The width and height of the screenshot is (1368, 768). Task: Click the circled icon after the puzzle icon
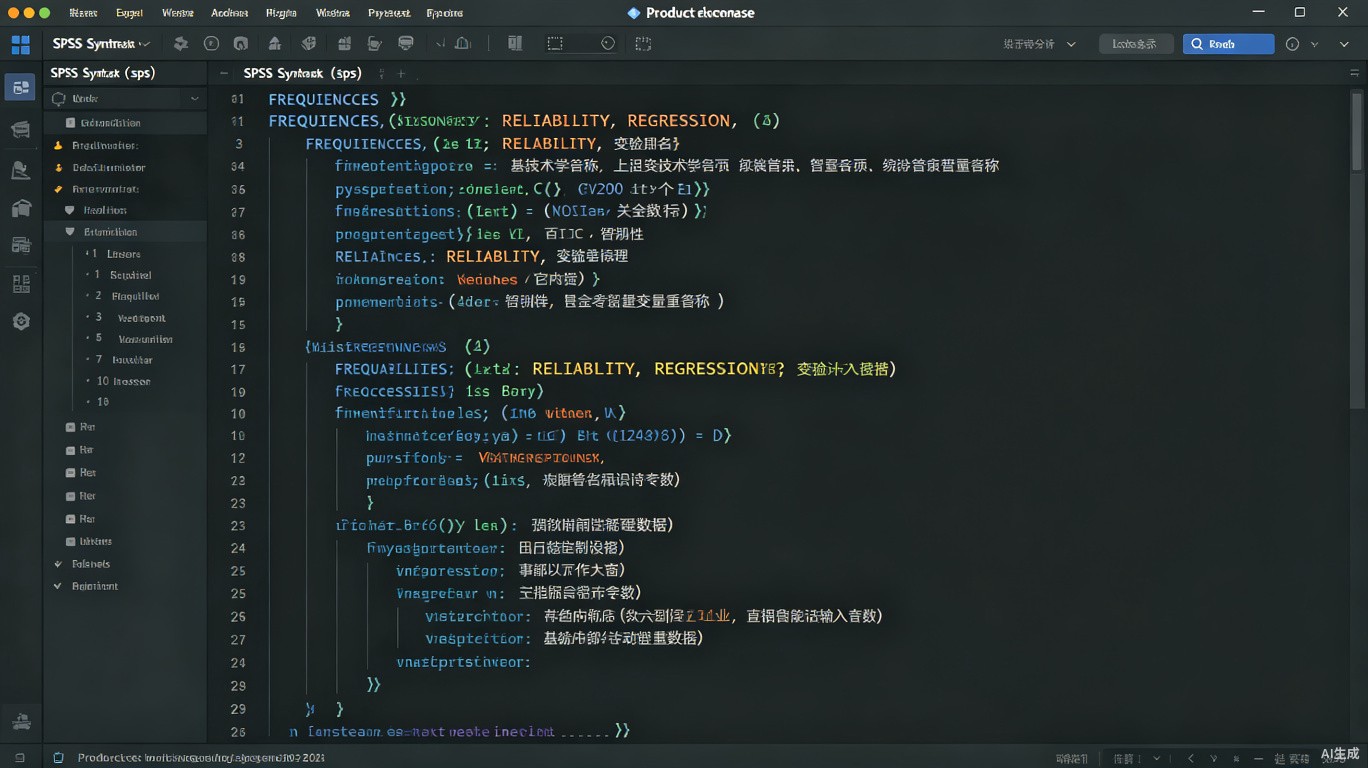211,44
